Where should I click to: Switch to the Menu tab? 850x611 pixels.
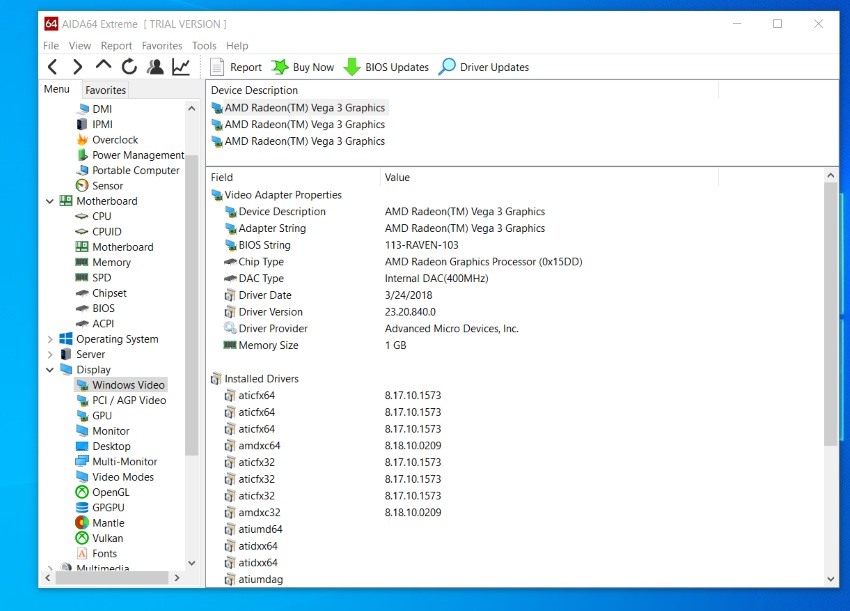tap(57, 89)
